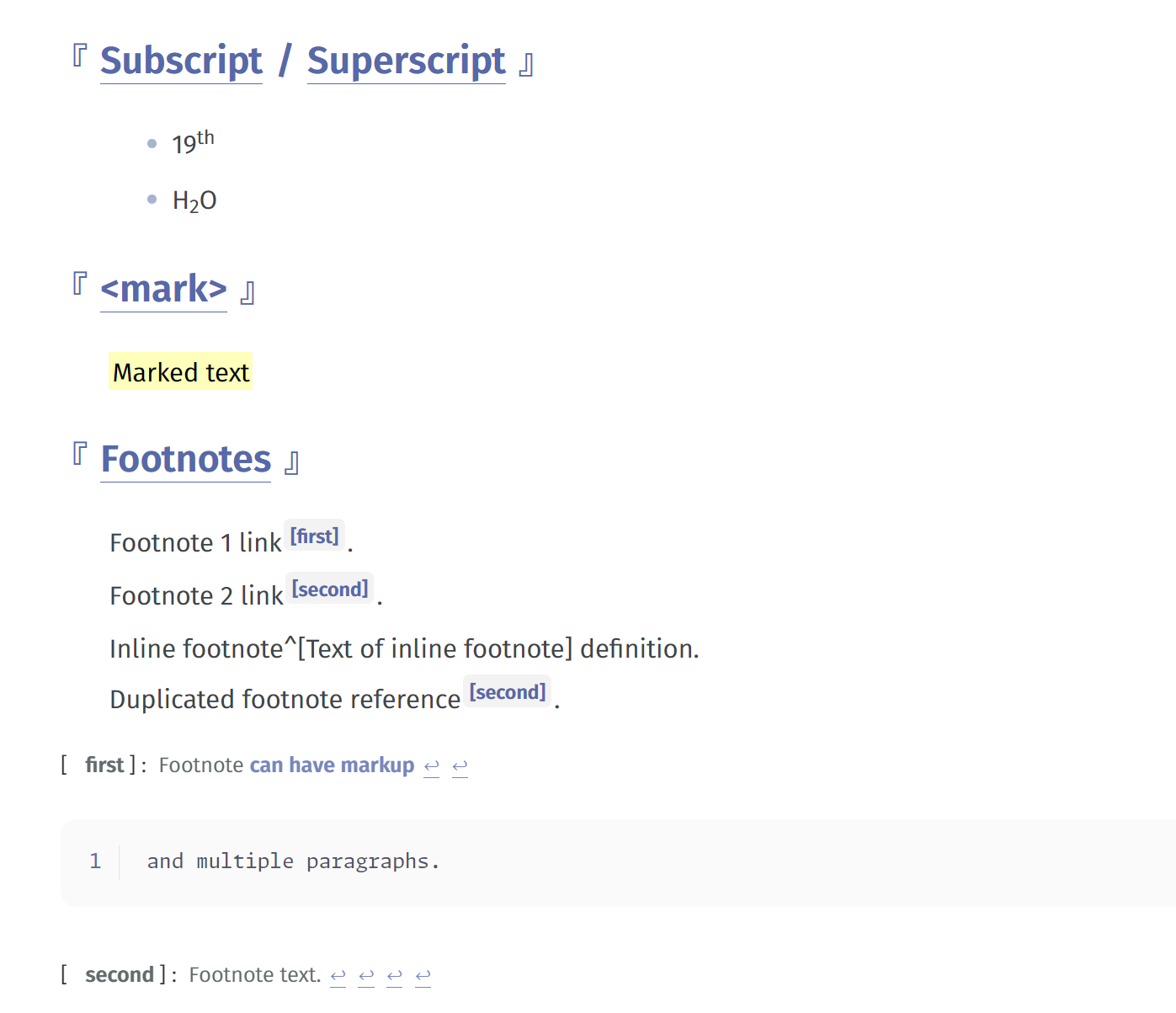Viewport: 1176px width, 1013px height.
Task: Click [second] after 'Duplicated footnote reference'
Action: [x=508, y=692]
